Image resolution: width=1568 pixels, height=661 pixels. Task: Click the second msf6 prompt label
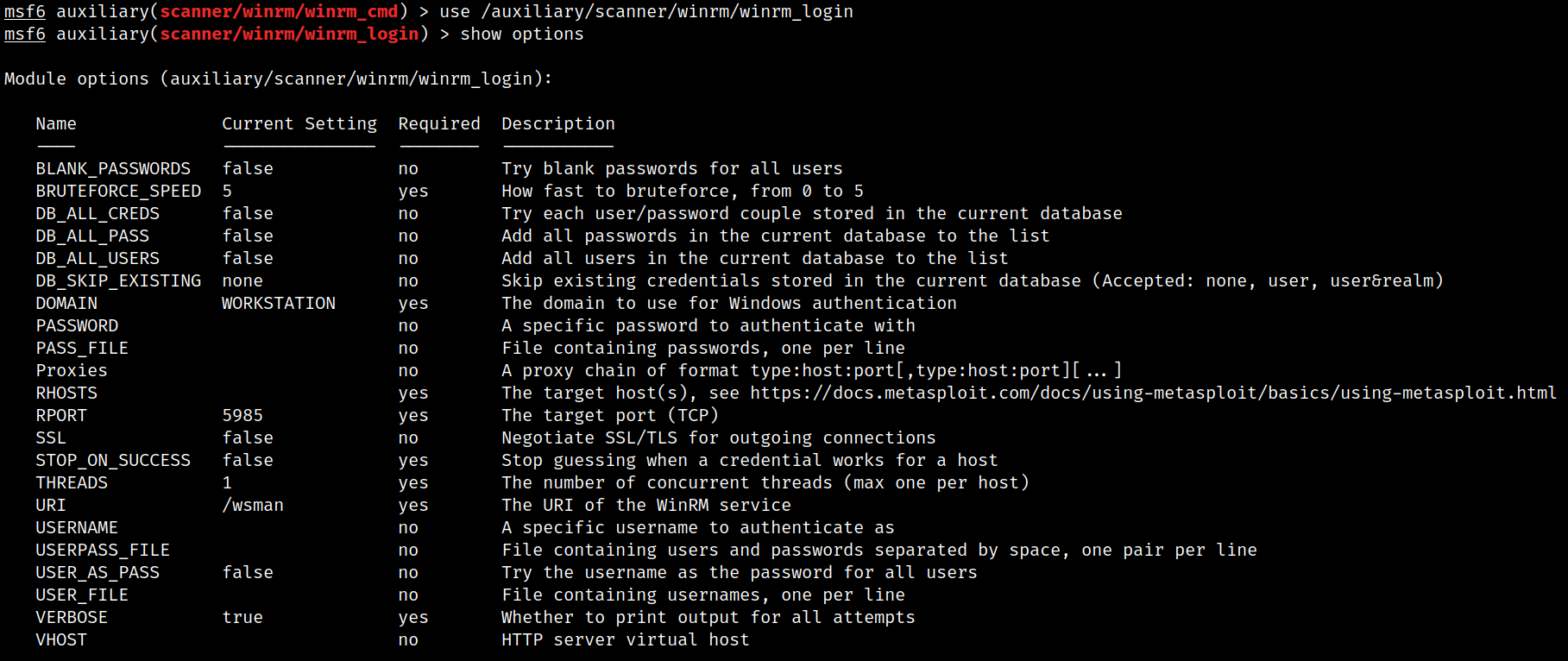(25, 34)
